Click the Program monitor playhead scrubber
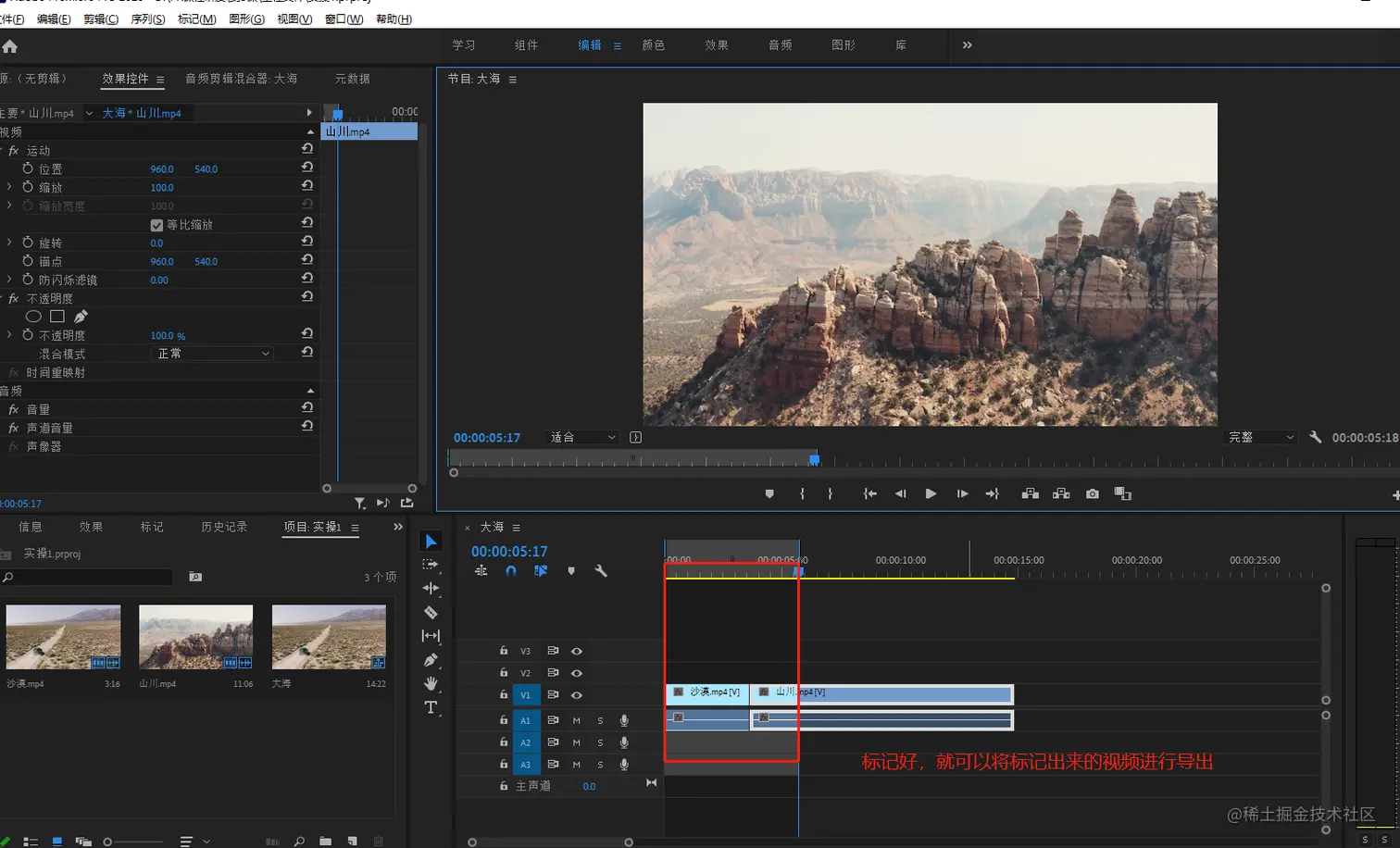 814,459
